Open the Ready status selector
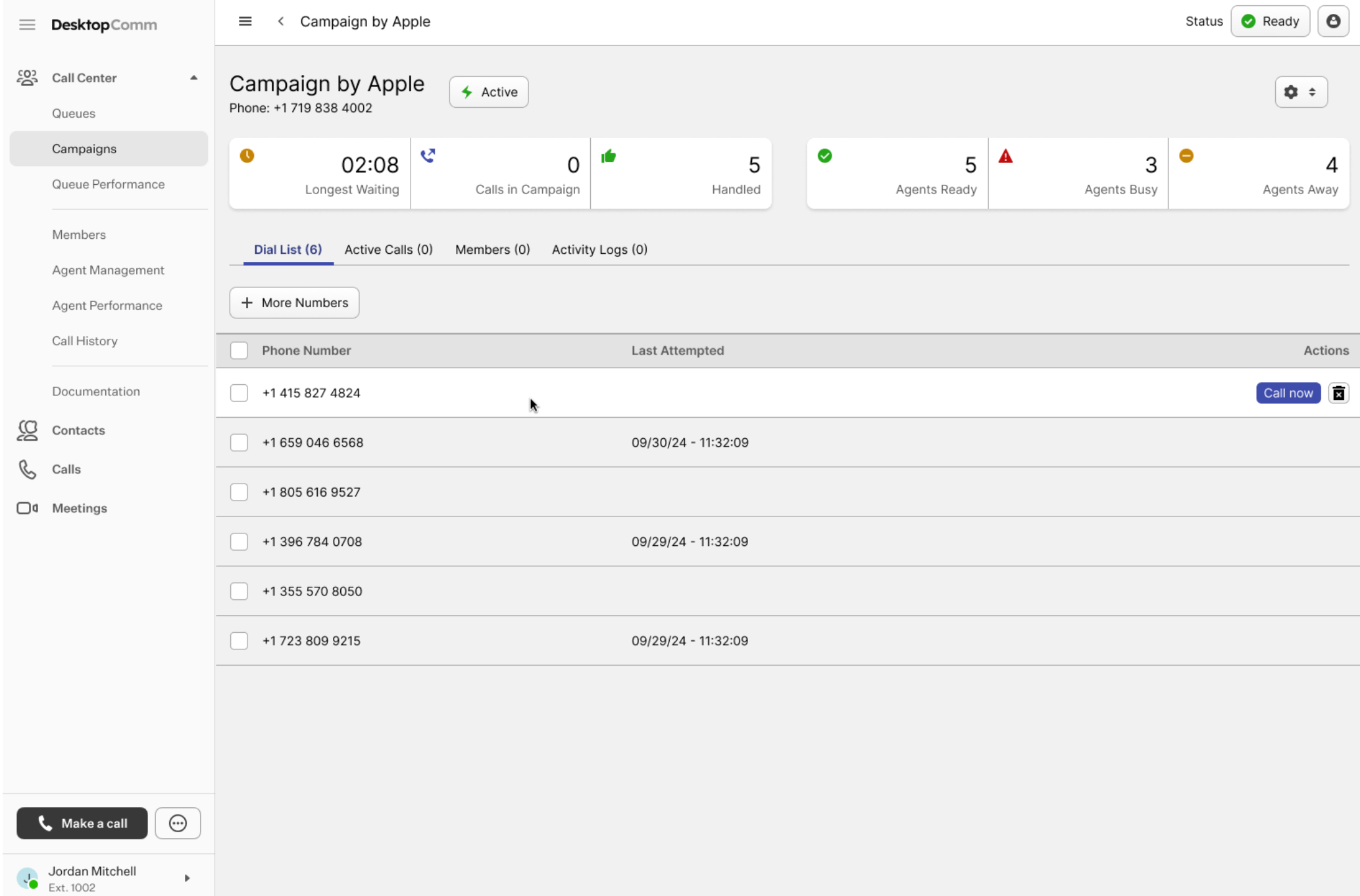The height and width of the screenshot is (896, 1360). 1270,22
